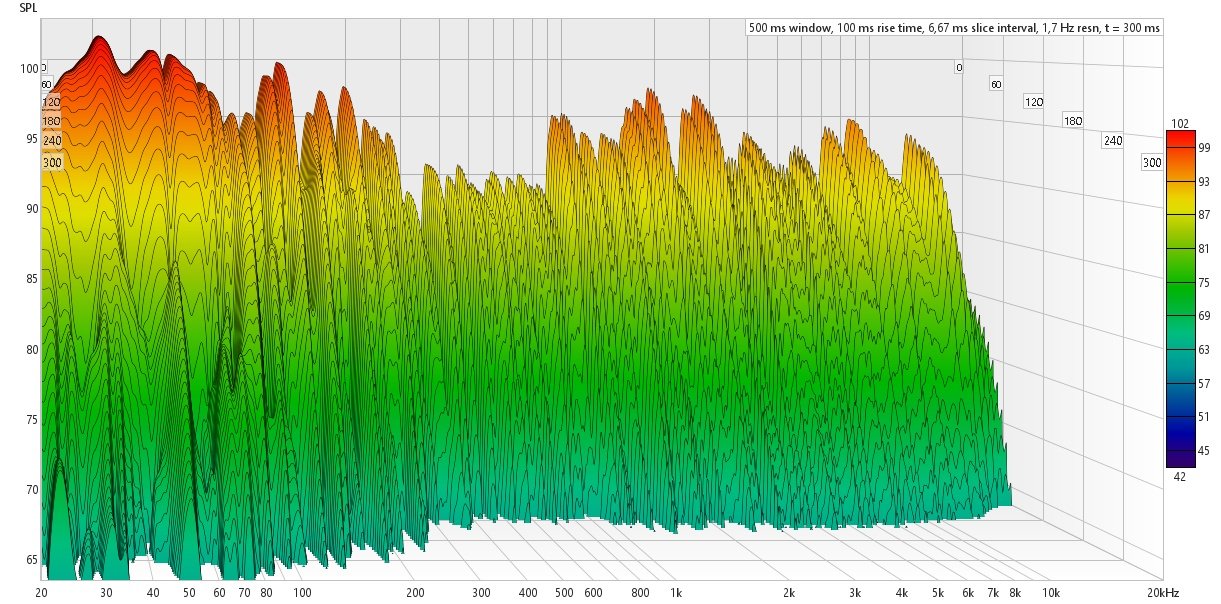Click the 85 label on the SPL axis

click(x=32, y=279)
